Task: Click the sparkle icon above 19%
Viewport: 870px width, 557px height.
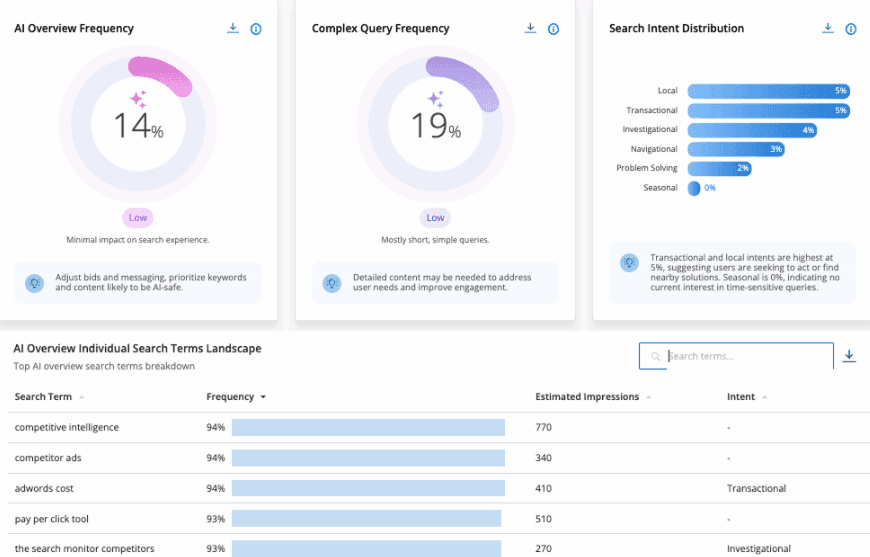Action: 436,99
